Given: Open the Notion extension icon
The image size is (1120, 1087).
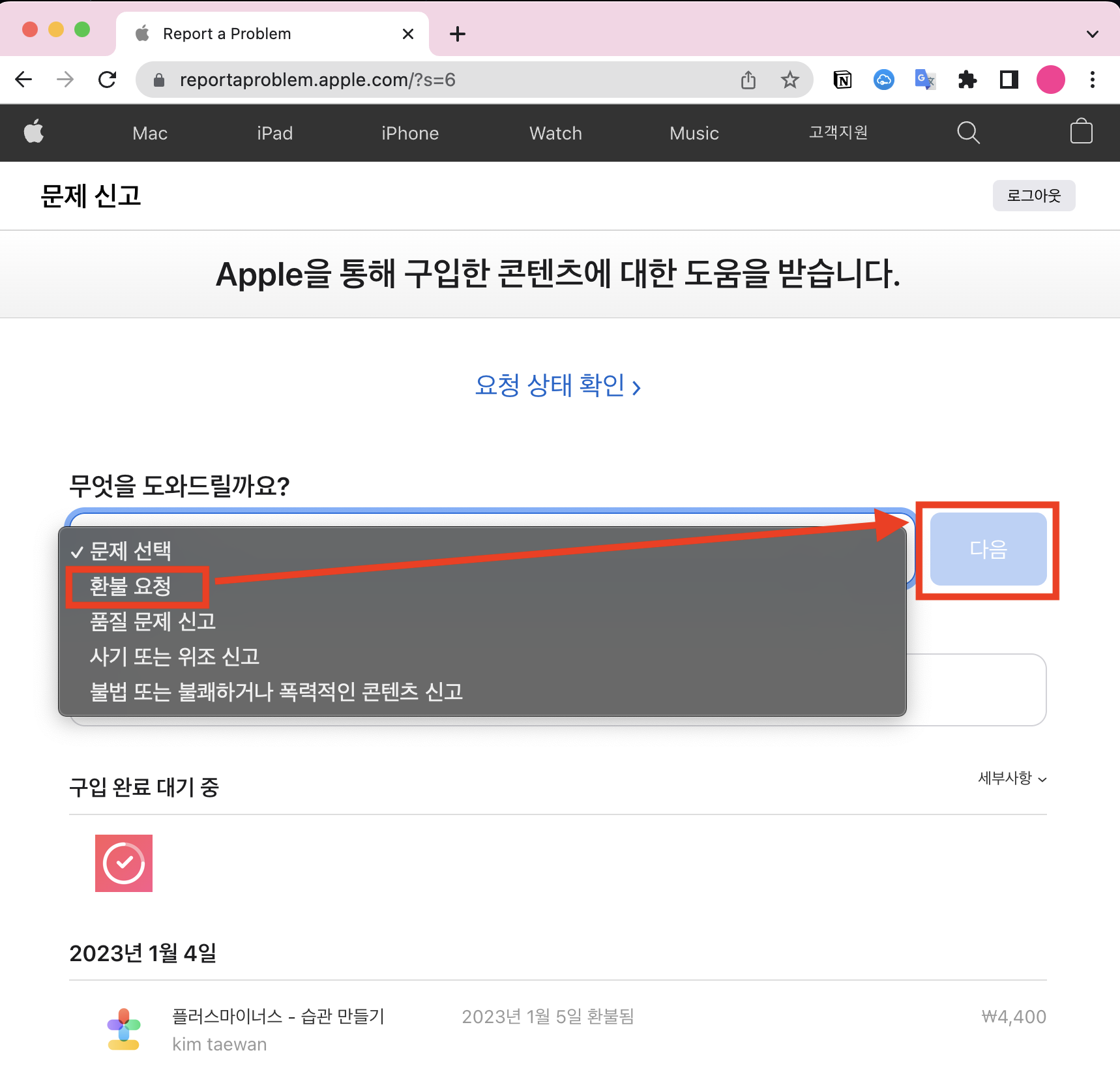Looking at the screenshot, I should pyautogui.click(x=842, y=80).
